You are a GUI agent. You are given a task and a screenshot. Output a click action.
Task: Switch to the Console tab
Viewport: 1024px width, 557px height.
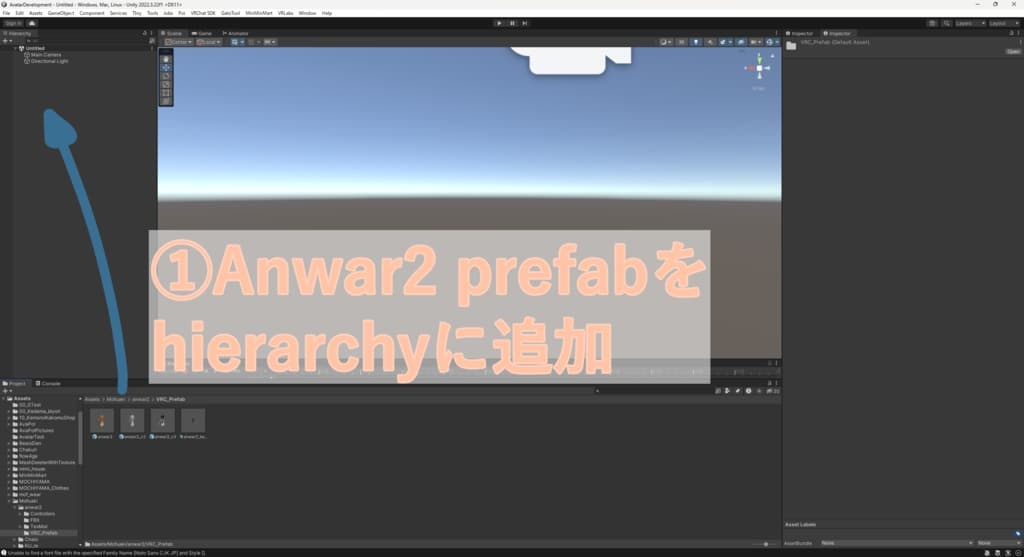[x=48, y=383]
